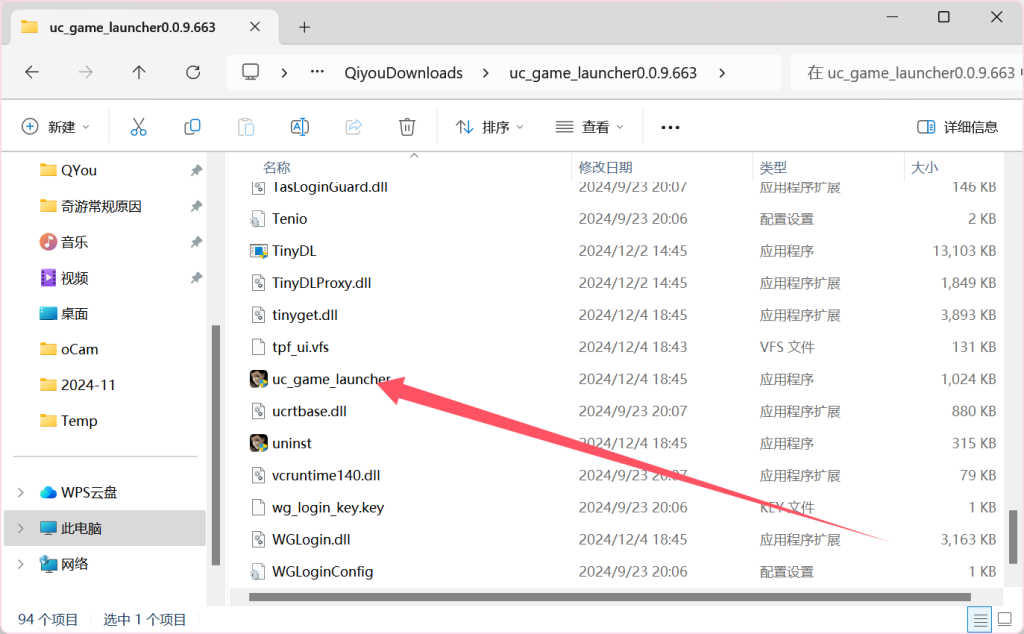Click QiyouDownloads in the address path

(404, 73)
